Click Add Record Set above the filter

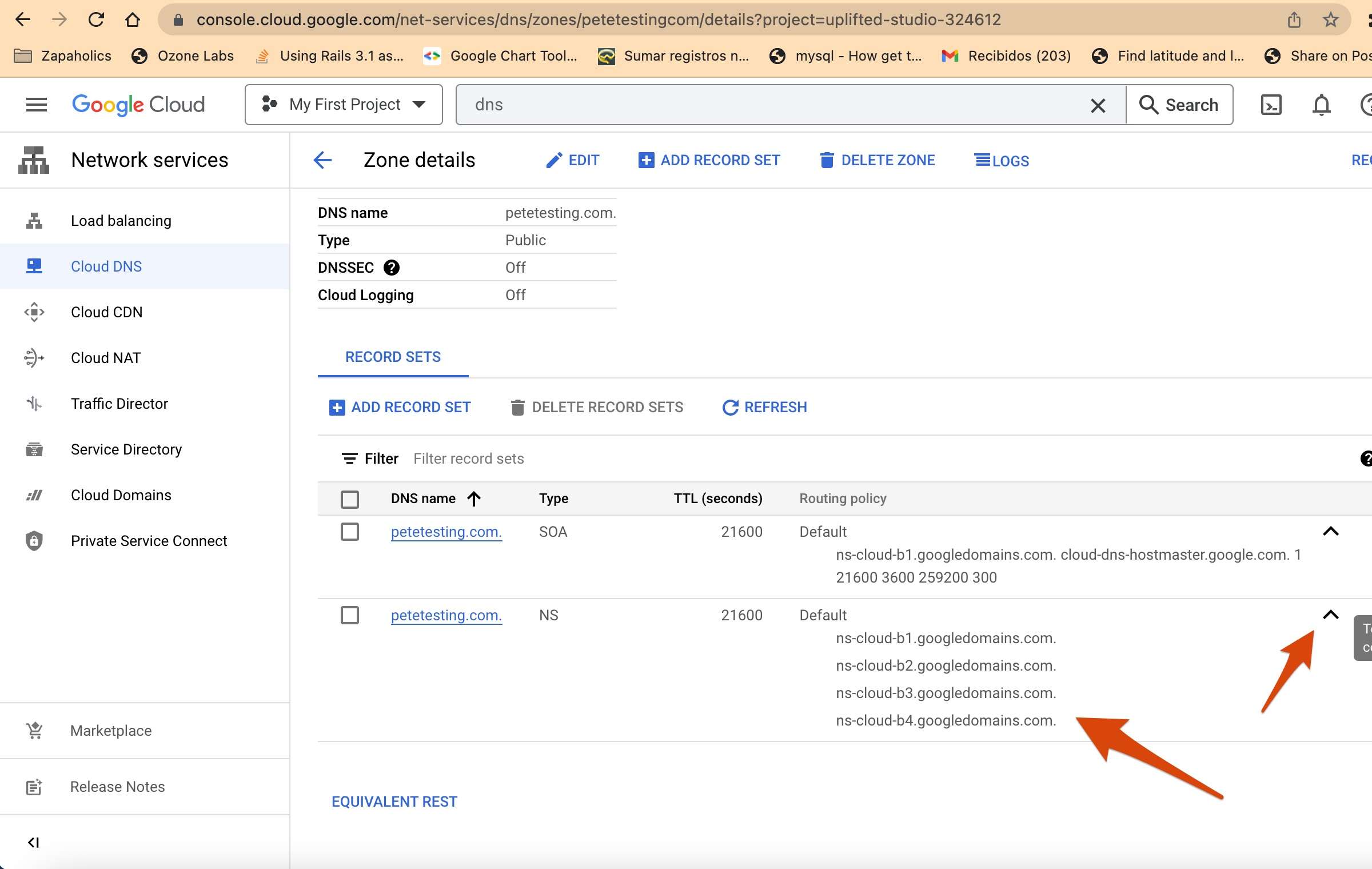(400, 408)
